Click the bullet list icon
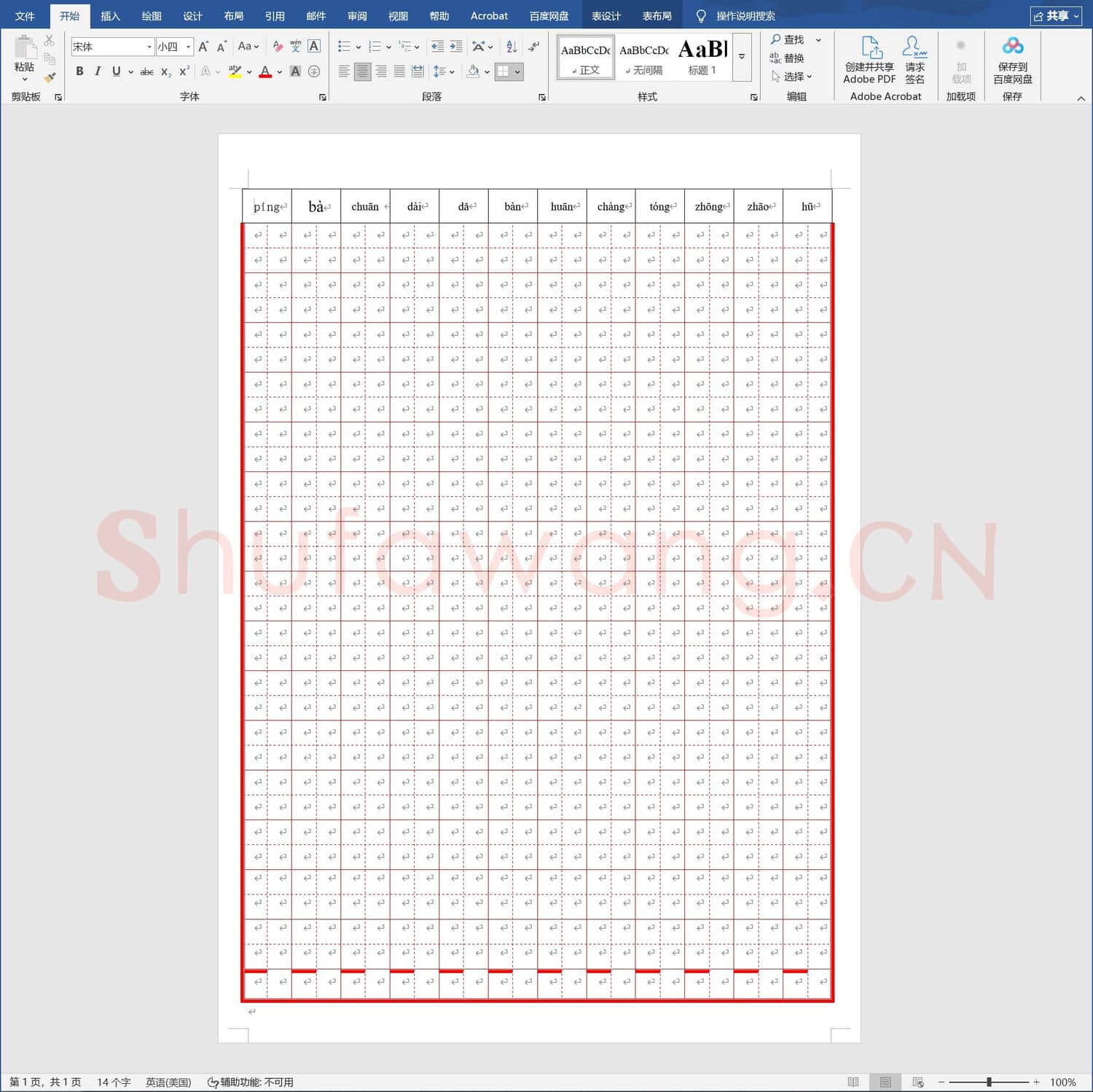Screen dimensions: 1093x1092 pos(344,47)
